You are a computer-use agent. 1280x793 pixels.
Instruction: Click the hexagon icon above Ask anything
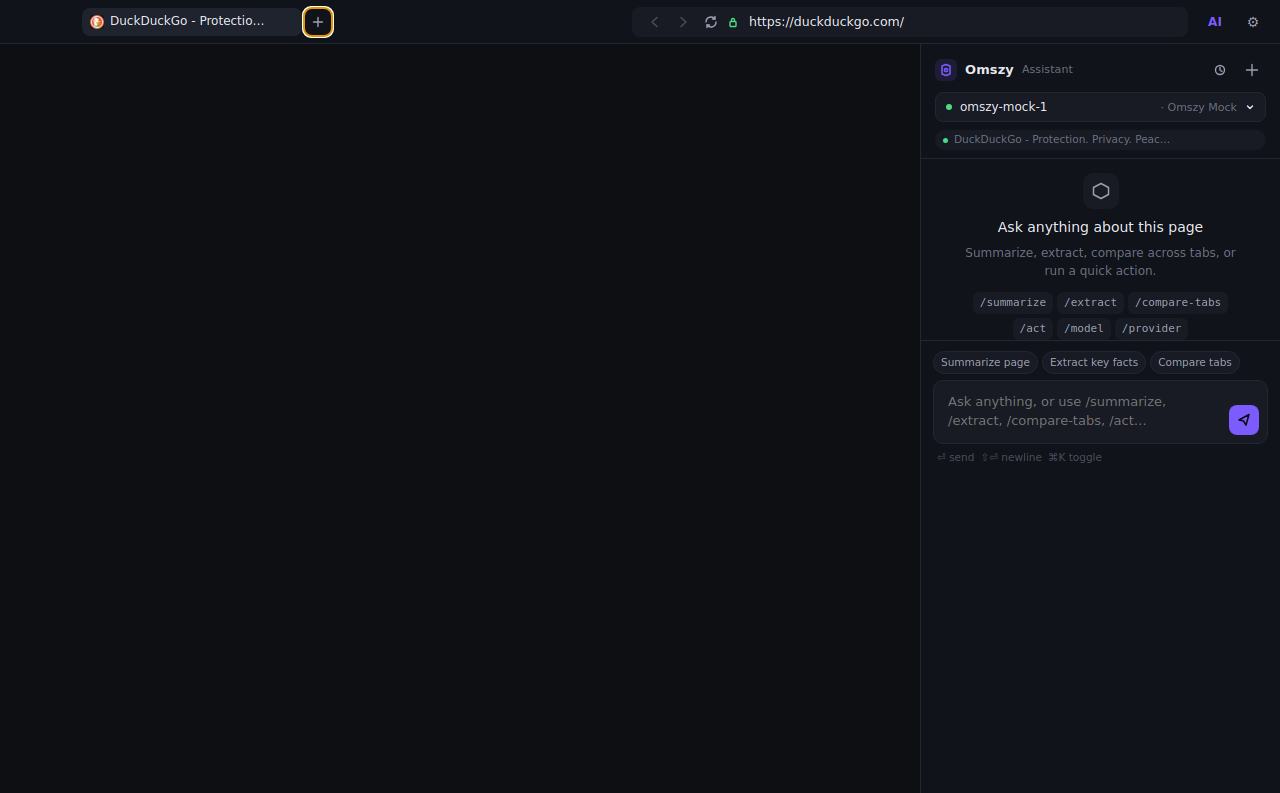(x=1101, y=191)
